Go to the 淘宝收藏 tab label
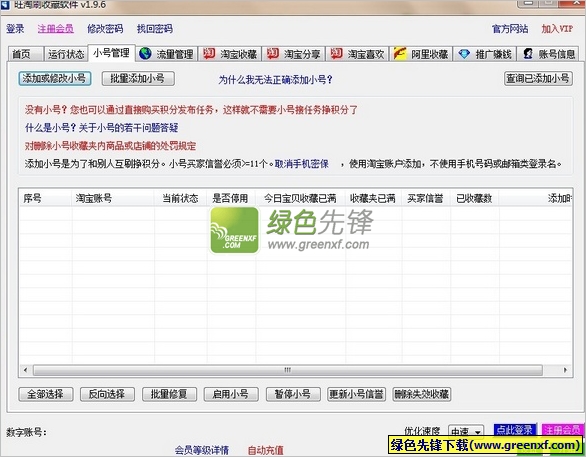Image resolution: width=586 pixels, height=457 pixels. pyautogui.click(x=238, y=55)
